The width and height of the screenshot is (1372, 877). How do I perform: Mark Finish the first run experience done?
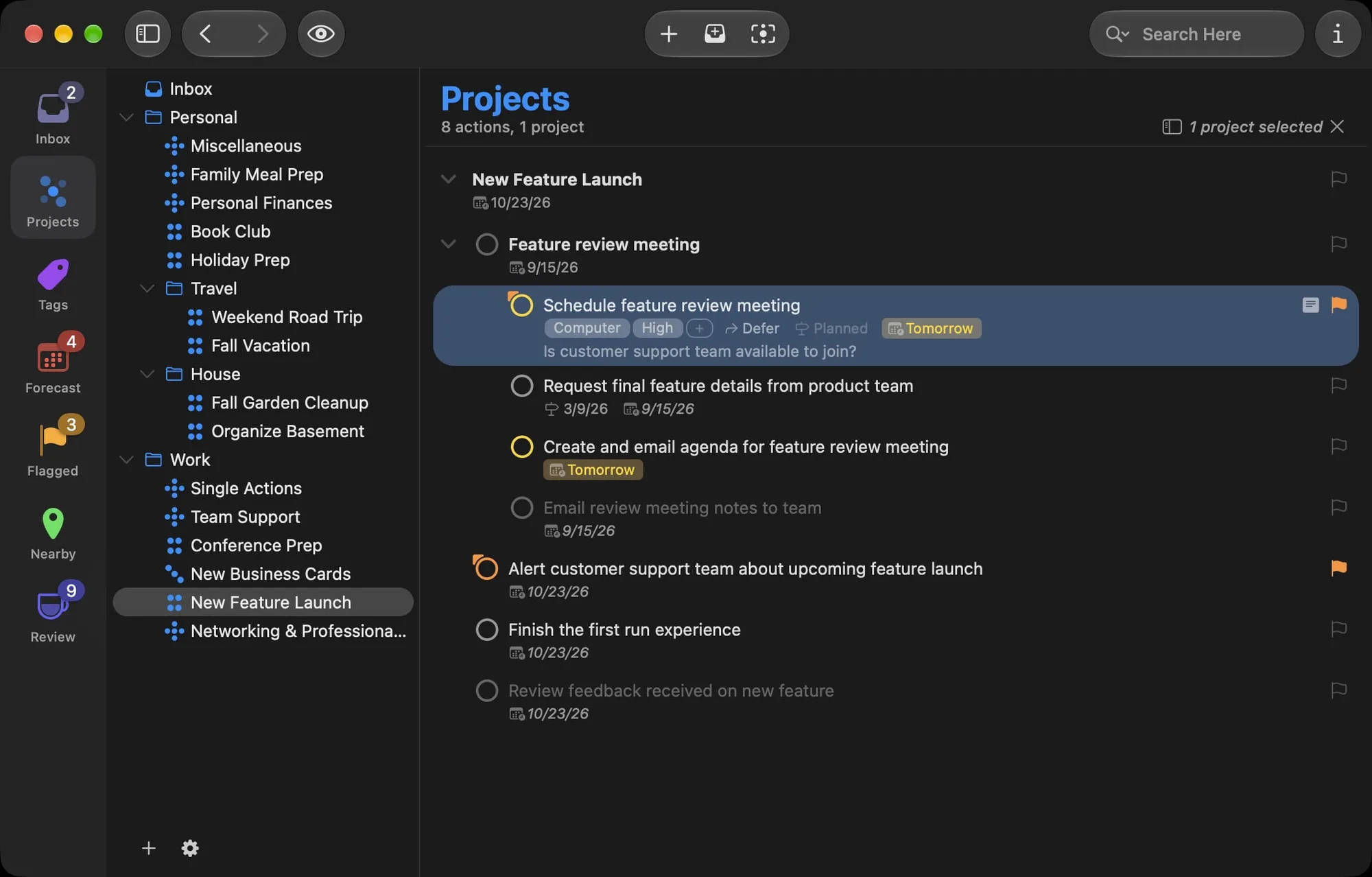pos(486,629)
